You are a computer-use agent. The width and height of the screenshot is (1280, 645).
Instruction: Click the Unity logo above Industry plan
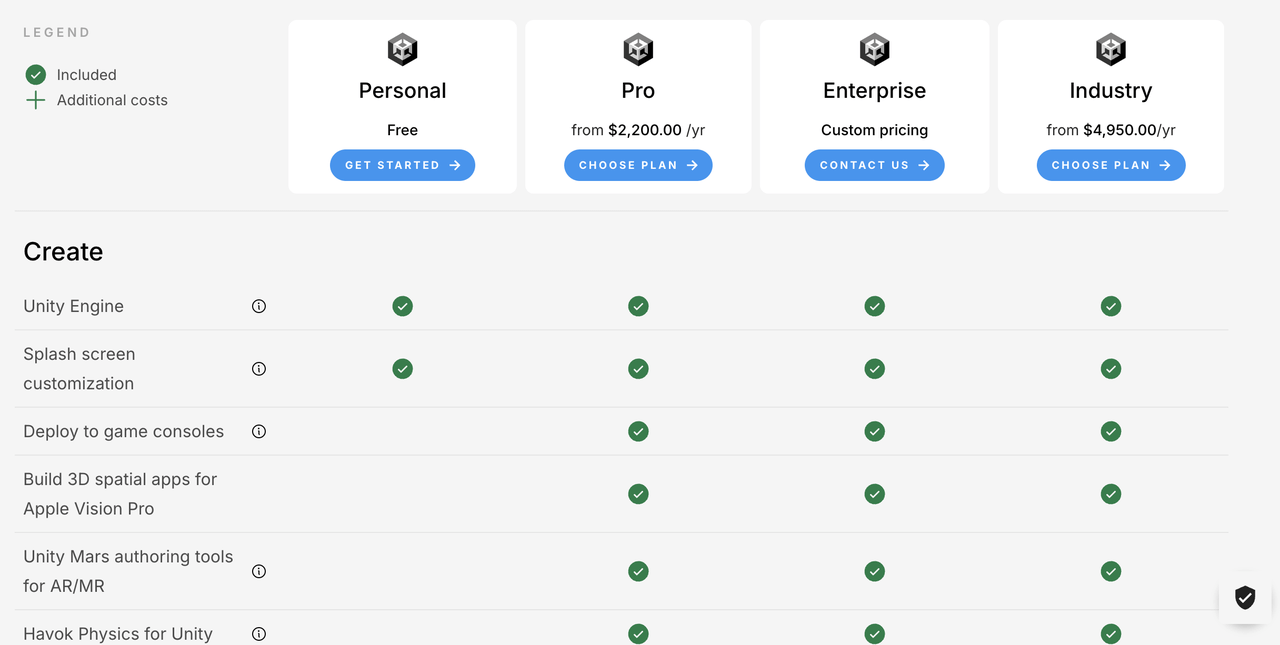click(x=1110, y=49)
